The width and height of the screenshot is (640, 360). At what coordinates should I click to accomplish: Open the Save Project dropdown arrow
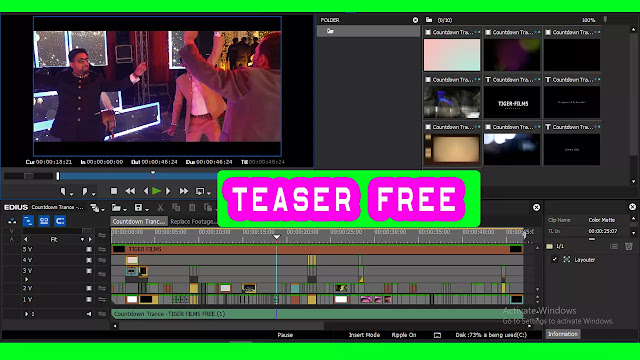pyautogui.click(x=147, y=210)
